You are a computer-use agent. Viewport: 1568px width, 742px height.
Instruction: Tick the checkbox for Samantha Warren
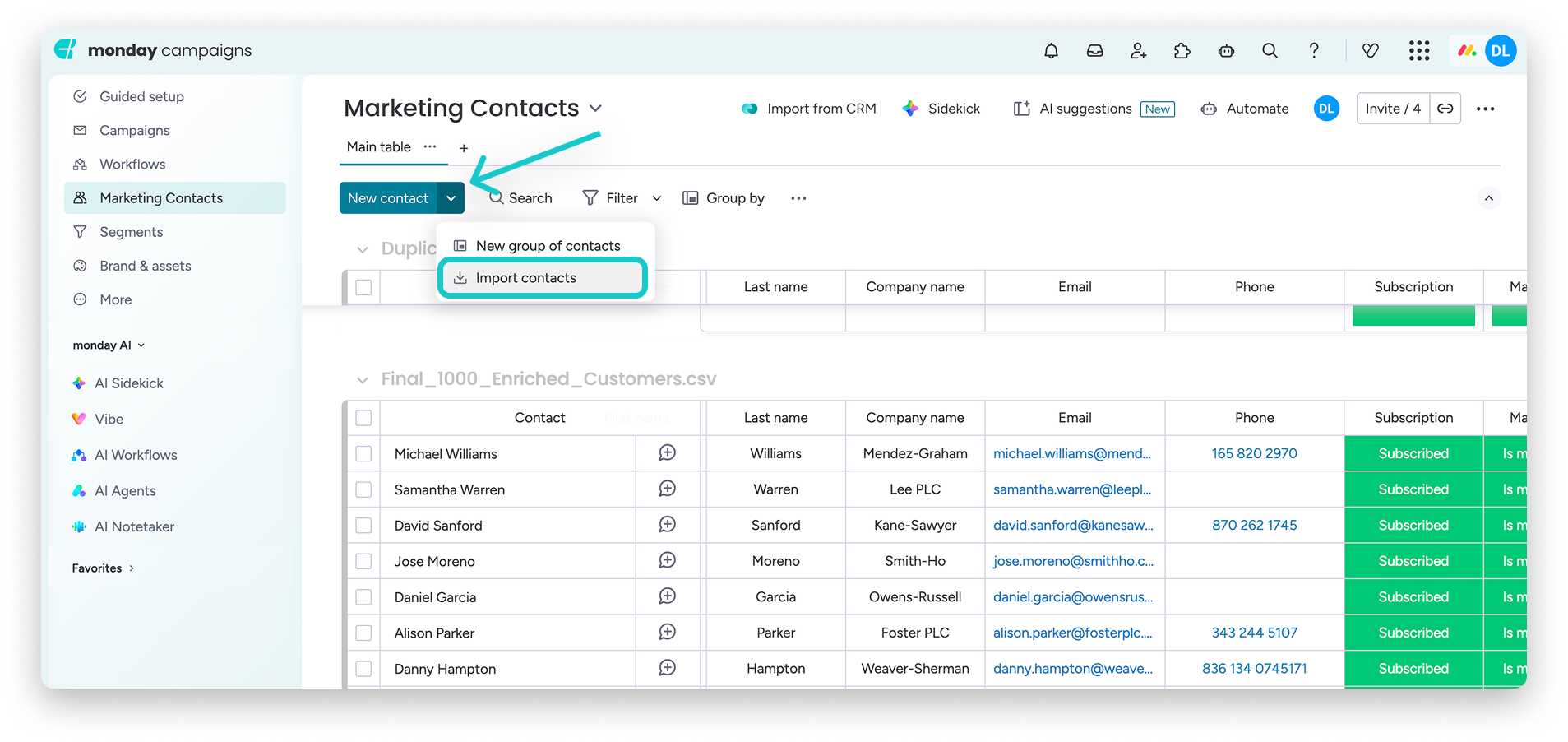(363, 489)
